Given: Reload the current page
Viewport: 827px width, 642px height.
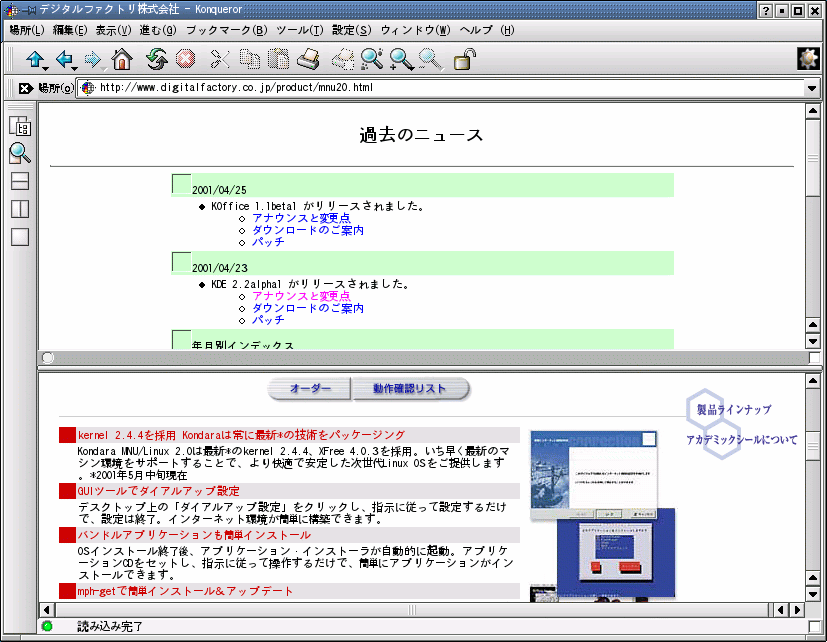Looking at the screenshot, I should [x=157, y=59].
